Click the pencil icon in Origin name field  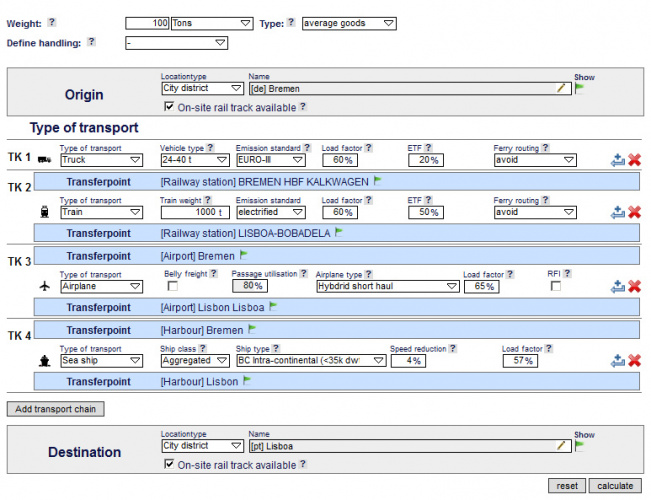pyautogui.click(x=562, y=88)
